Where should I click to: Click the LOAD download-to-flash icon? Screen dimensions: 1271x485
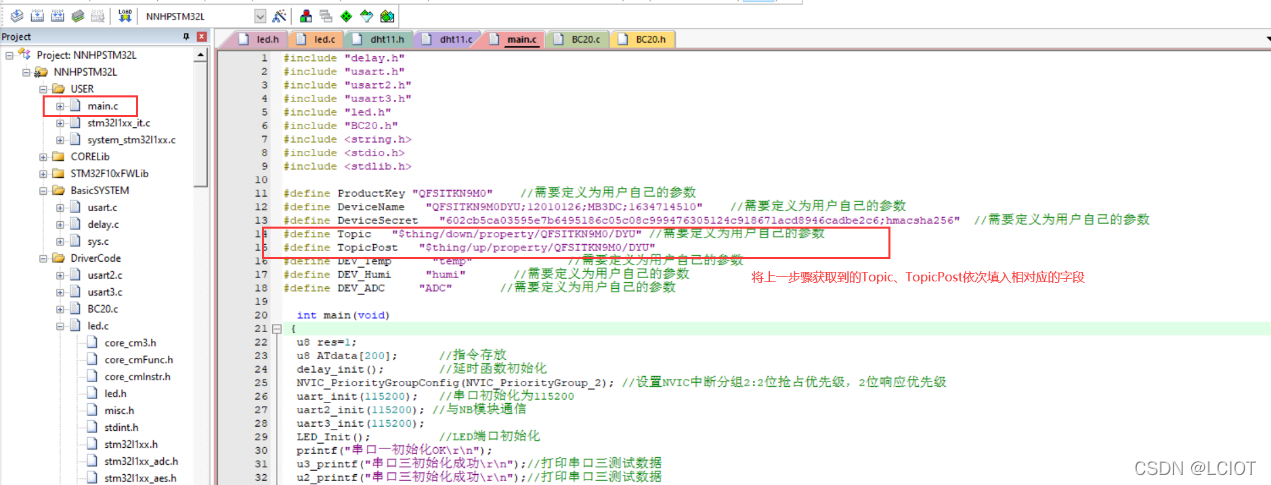tap(125, 16)
